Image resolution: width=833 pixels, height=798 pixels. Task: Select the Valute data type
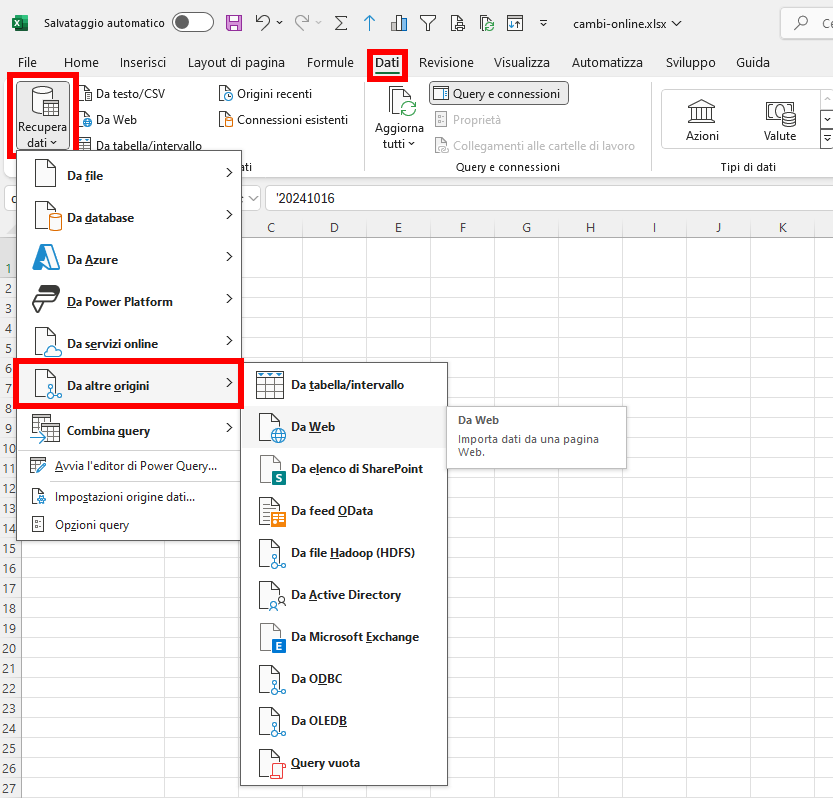pyautogui.click(x=780, y=120)
